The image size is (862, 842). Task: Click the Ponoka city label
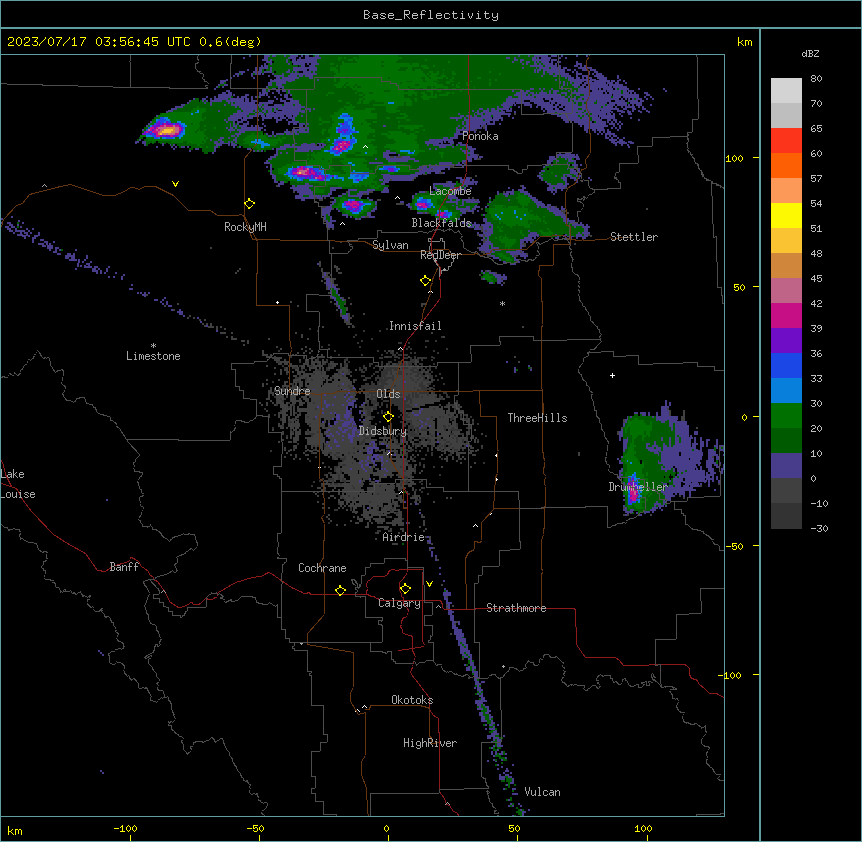coord(480,136)
